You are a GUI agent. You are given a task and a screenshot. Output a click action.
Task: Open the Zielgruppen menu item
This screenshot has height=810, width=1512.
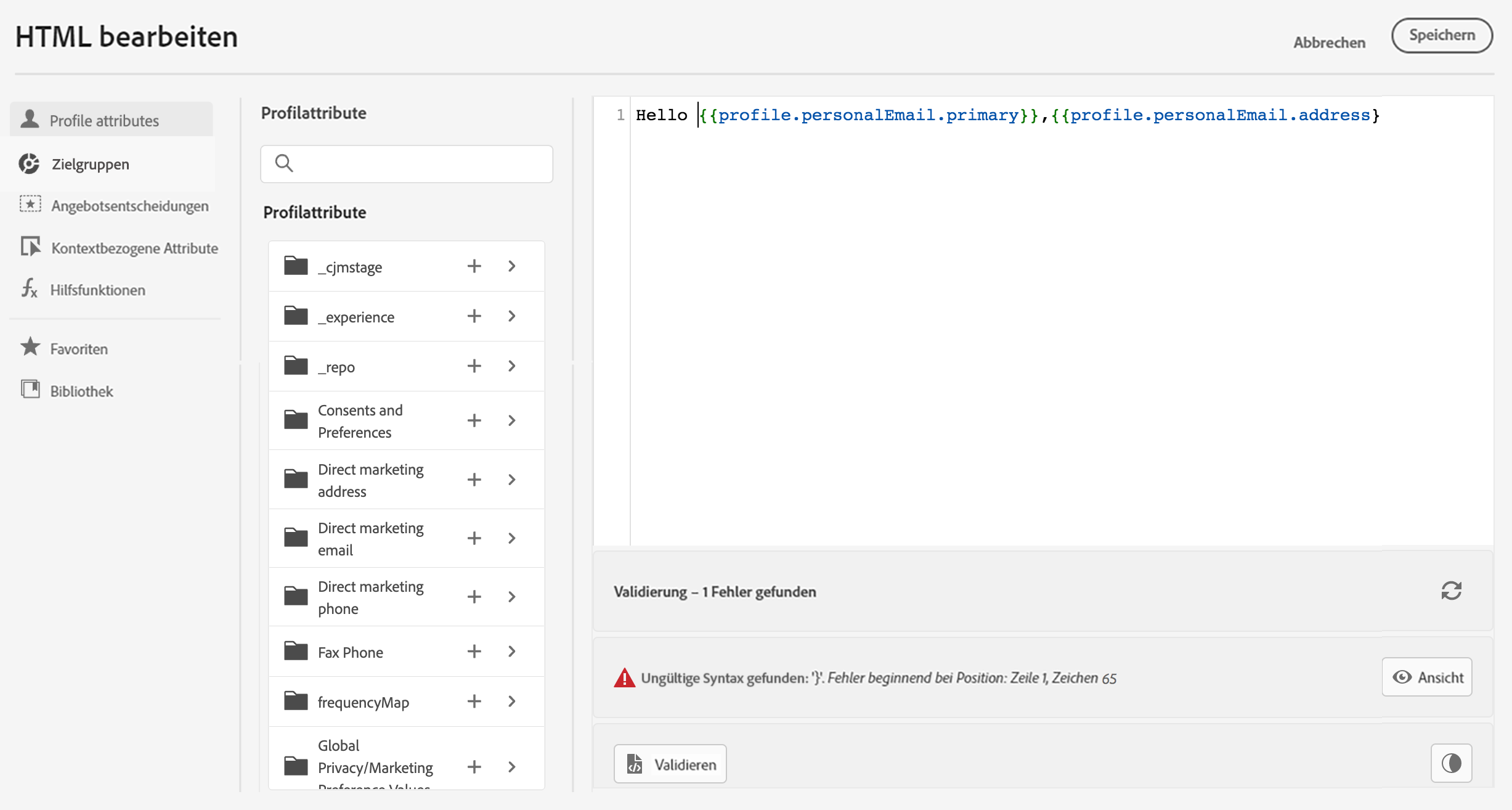click(90, 164)
